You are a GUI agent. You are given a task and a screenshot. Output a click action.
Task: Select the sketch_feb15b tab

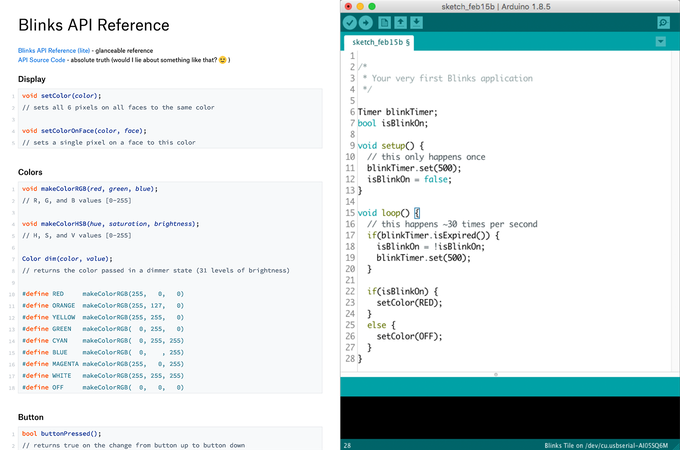pyautogui.click(x=379, y=42)
